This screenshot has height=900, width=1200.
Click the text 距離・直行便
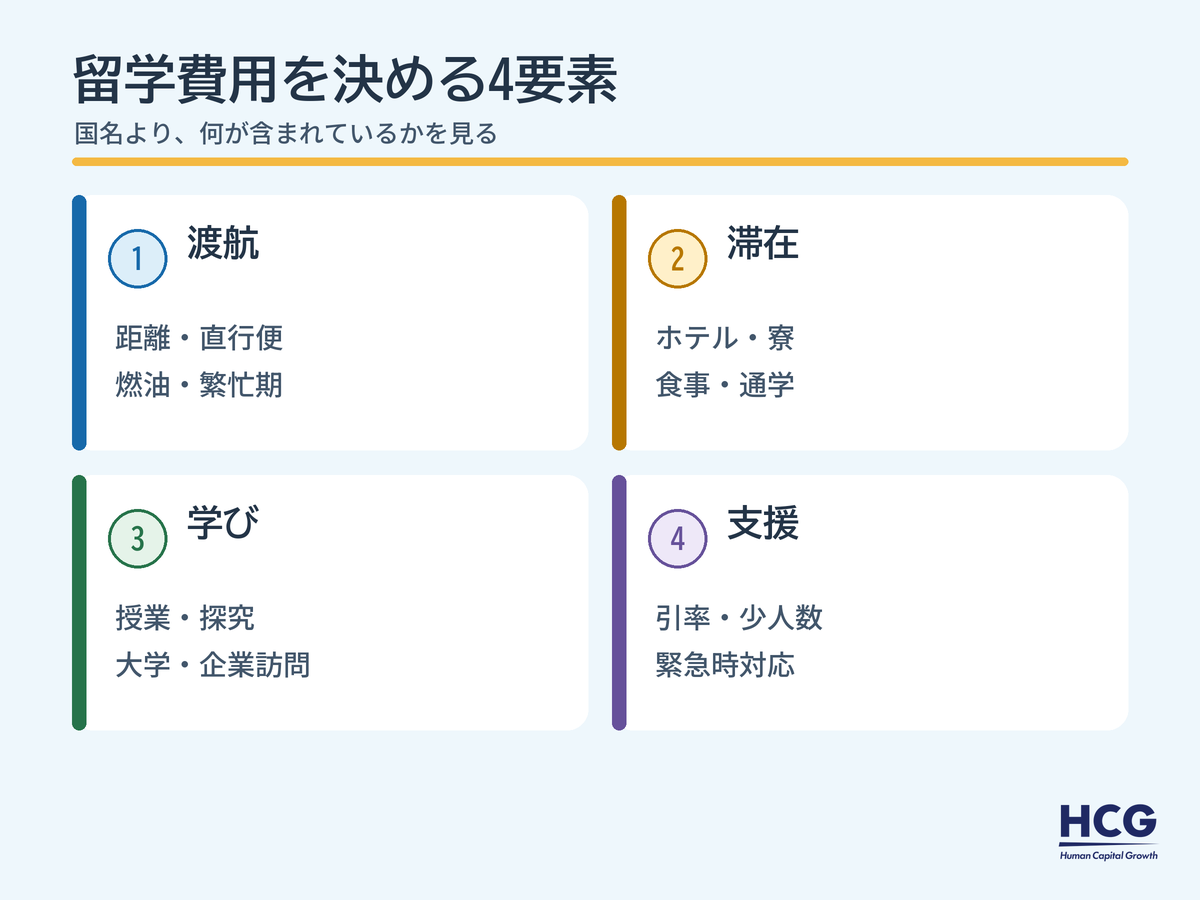200,338
